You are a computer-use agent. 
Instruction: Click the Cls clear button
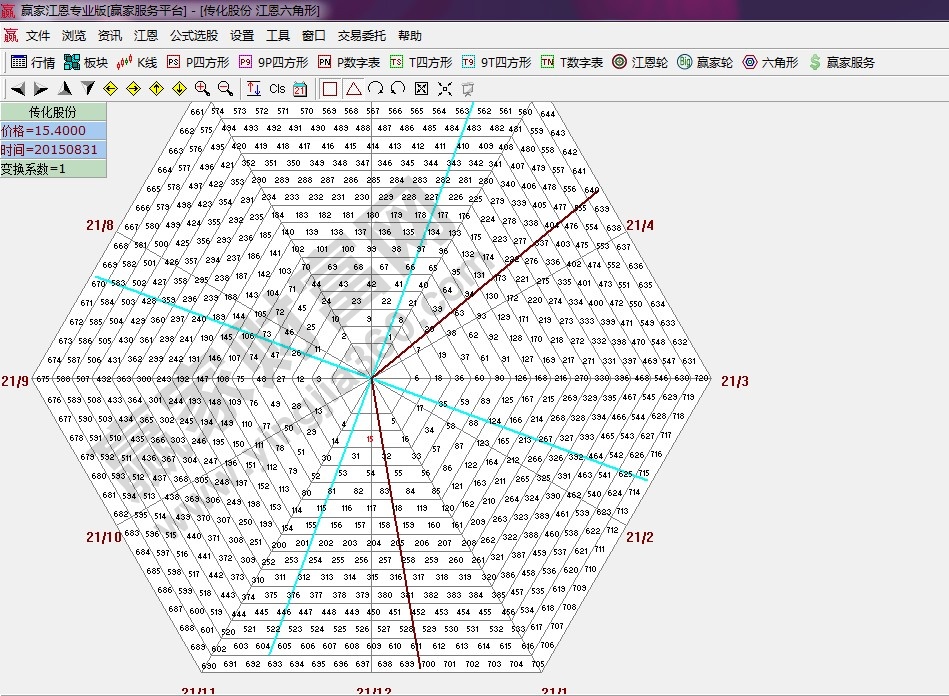[277, 89]
